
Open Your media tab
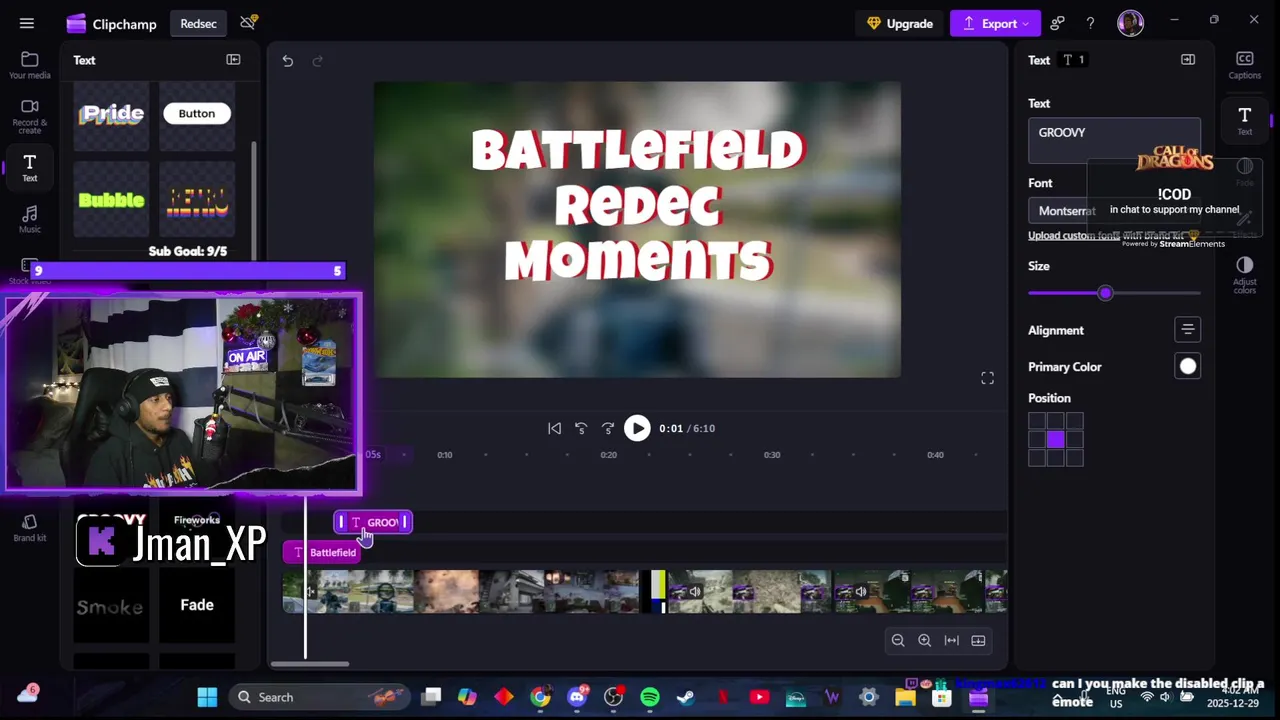pyautogui.click(x=30, y=65)
